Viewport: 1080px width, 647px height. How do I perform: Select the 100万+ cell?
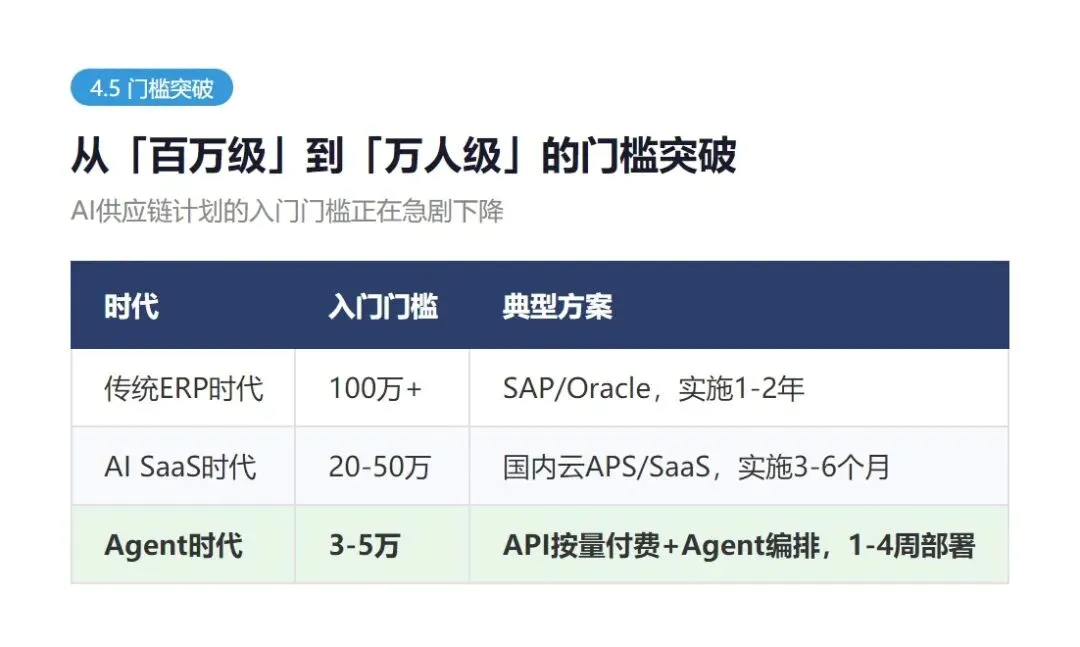(382, 388)
